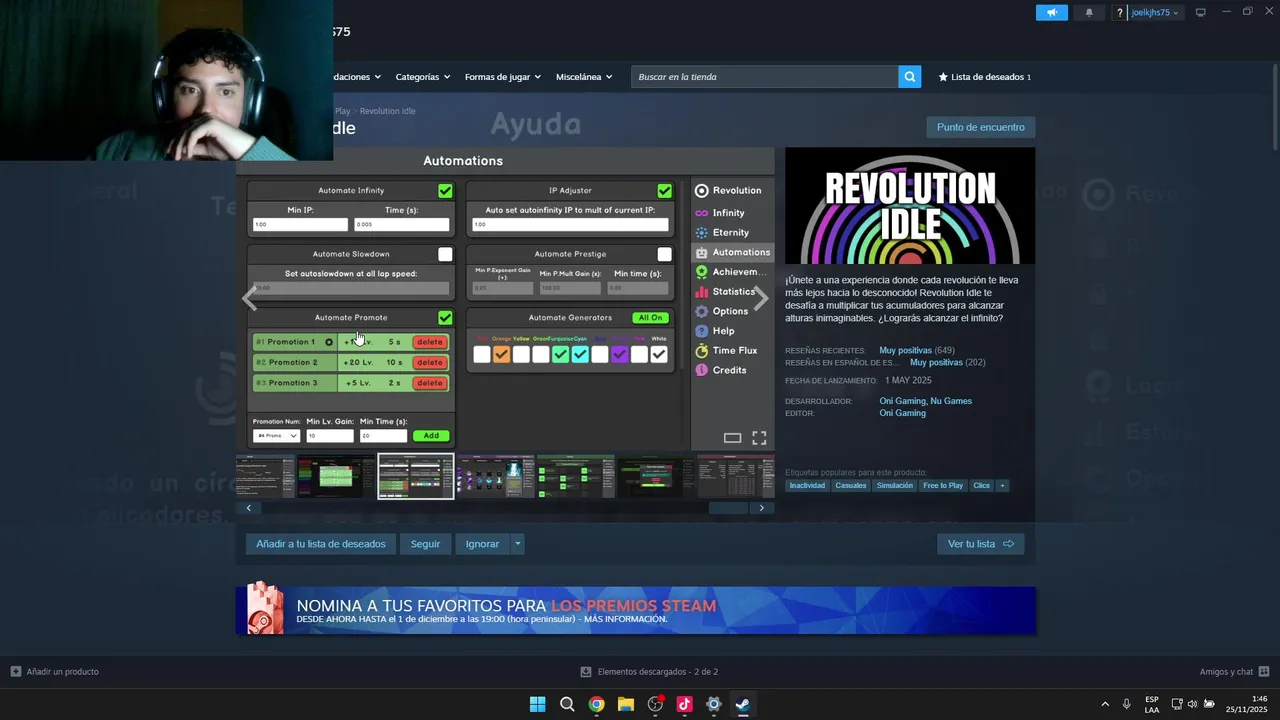
Task: Click the download icon beside Elementos descargados
Action: click(x=586, y=672)
